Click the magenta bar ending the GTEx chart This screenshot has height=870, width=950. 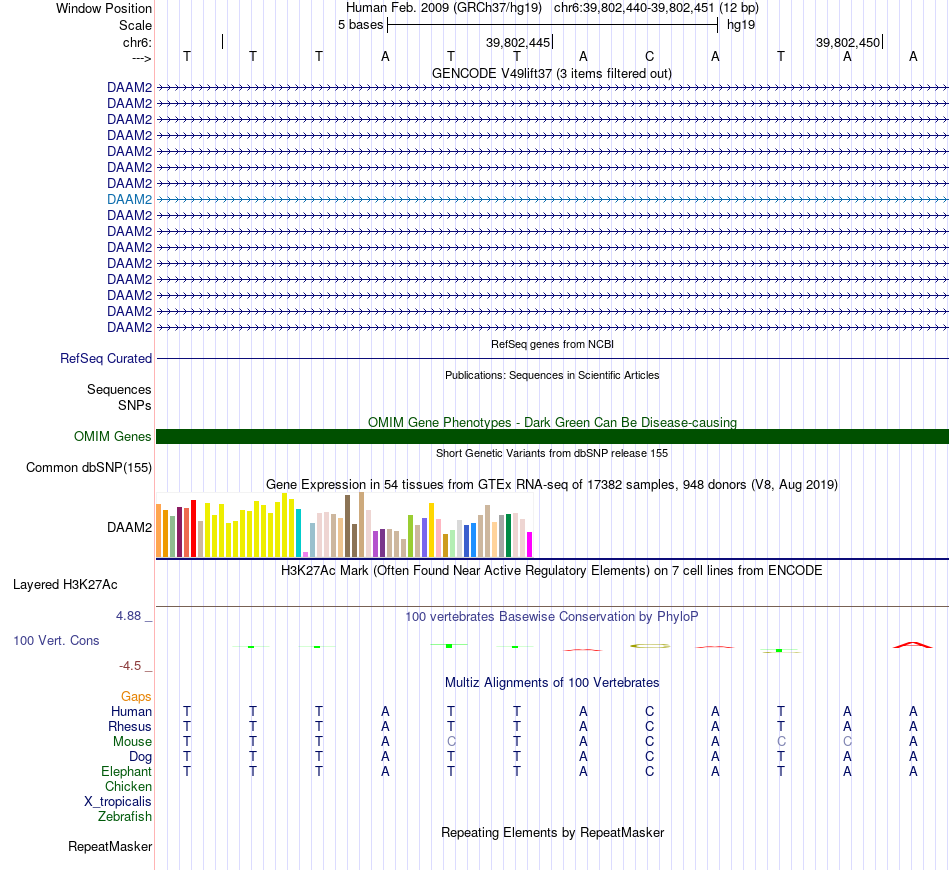(x=530, y=544)
